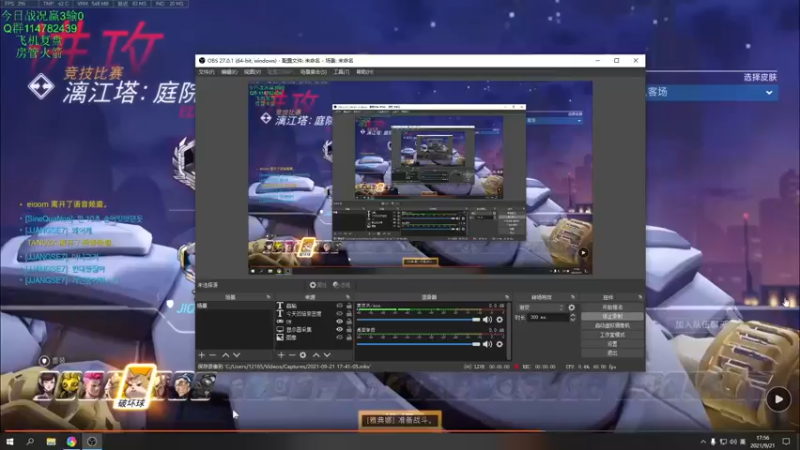Pop out the 来源 dock panel
This screenshot has width=800, height=450.
pos(348,297)
